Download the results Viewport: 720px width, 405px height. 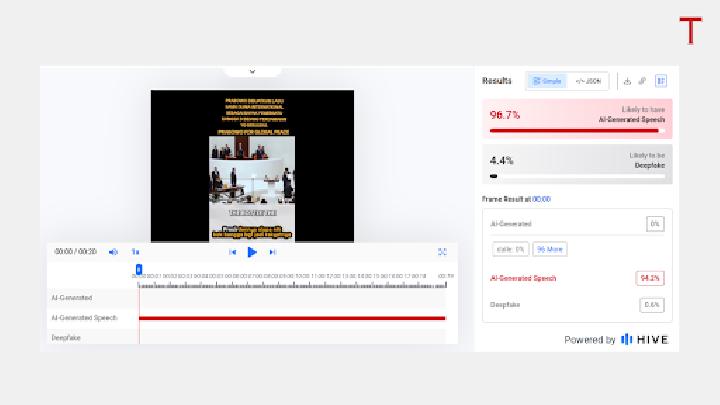tap(627, 81)
